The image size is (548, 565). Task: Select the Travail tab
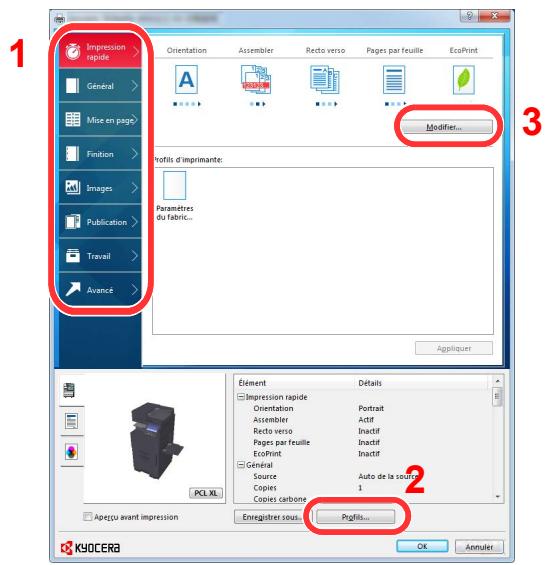pyautogui.click(x=100, y=256)
